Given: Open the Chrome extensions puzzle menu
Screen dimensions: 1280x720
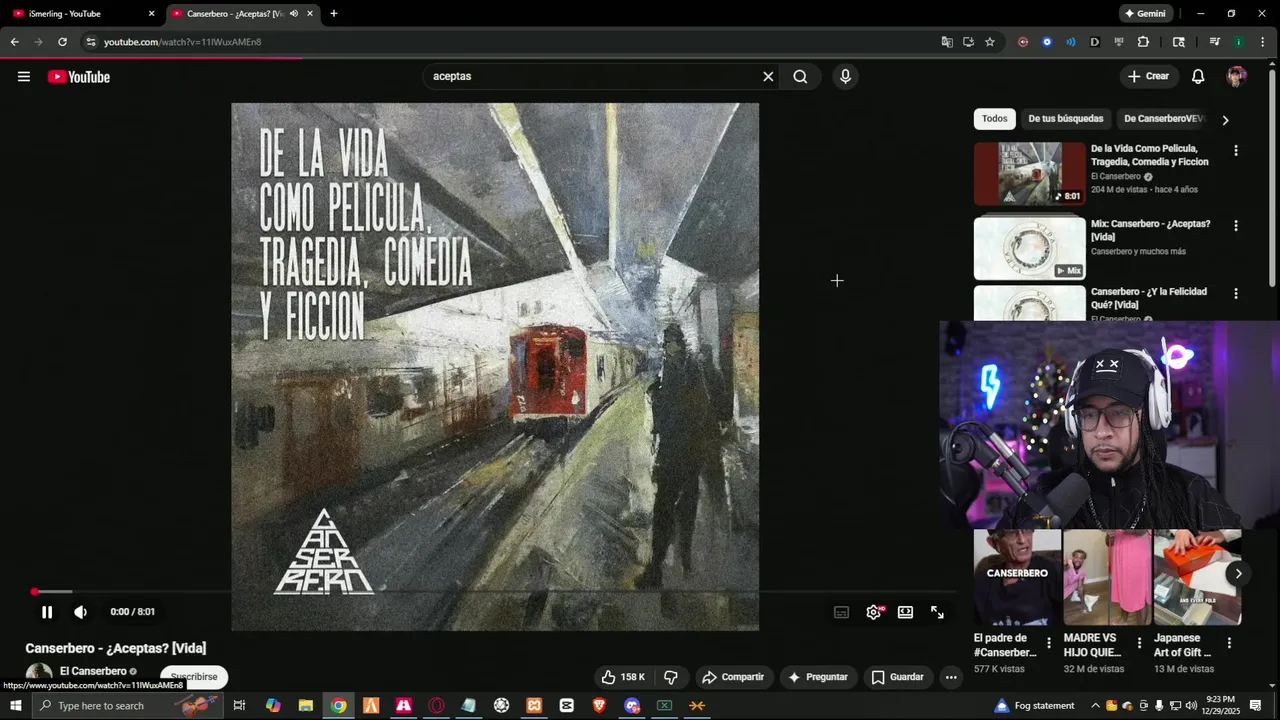Looking at the screenshot, I should pos(1143,42).
